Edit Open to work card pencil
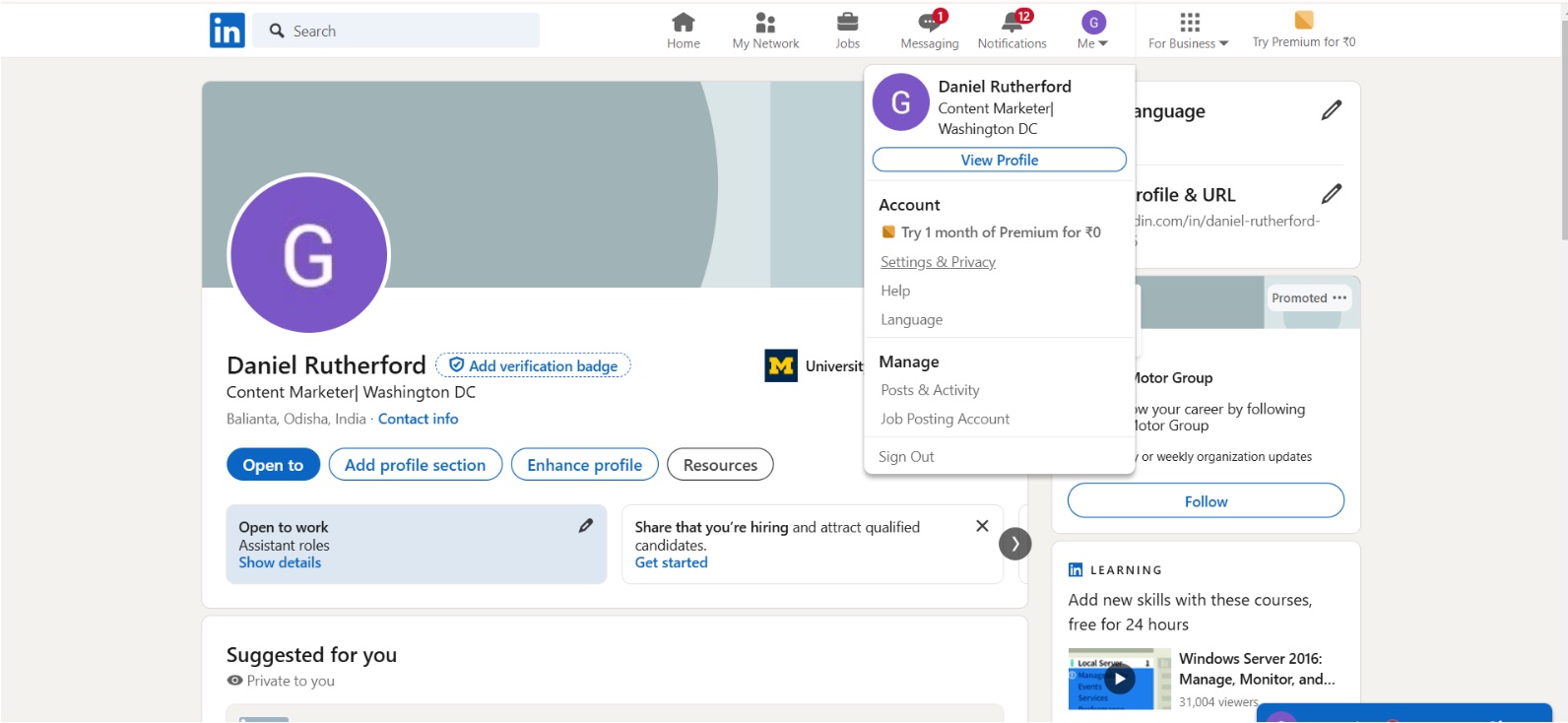Image resolution: width=1568 pixels, height=723 pixels. [x=586, y=526]
